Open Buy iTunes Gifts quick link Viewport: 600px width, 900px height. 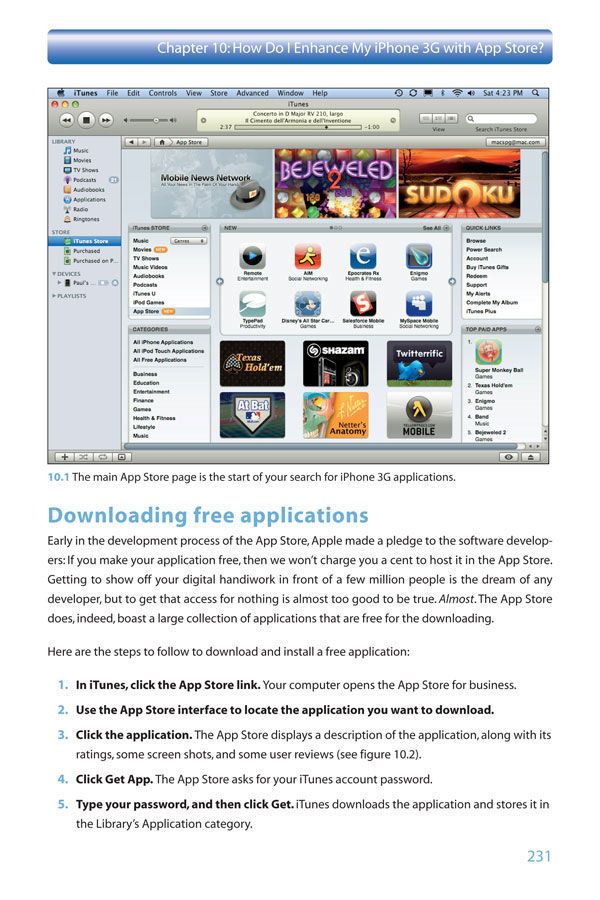coord(487,267)
